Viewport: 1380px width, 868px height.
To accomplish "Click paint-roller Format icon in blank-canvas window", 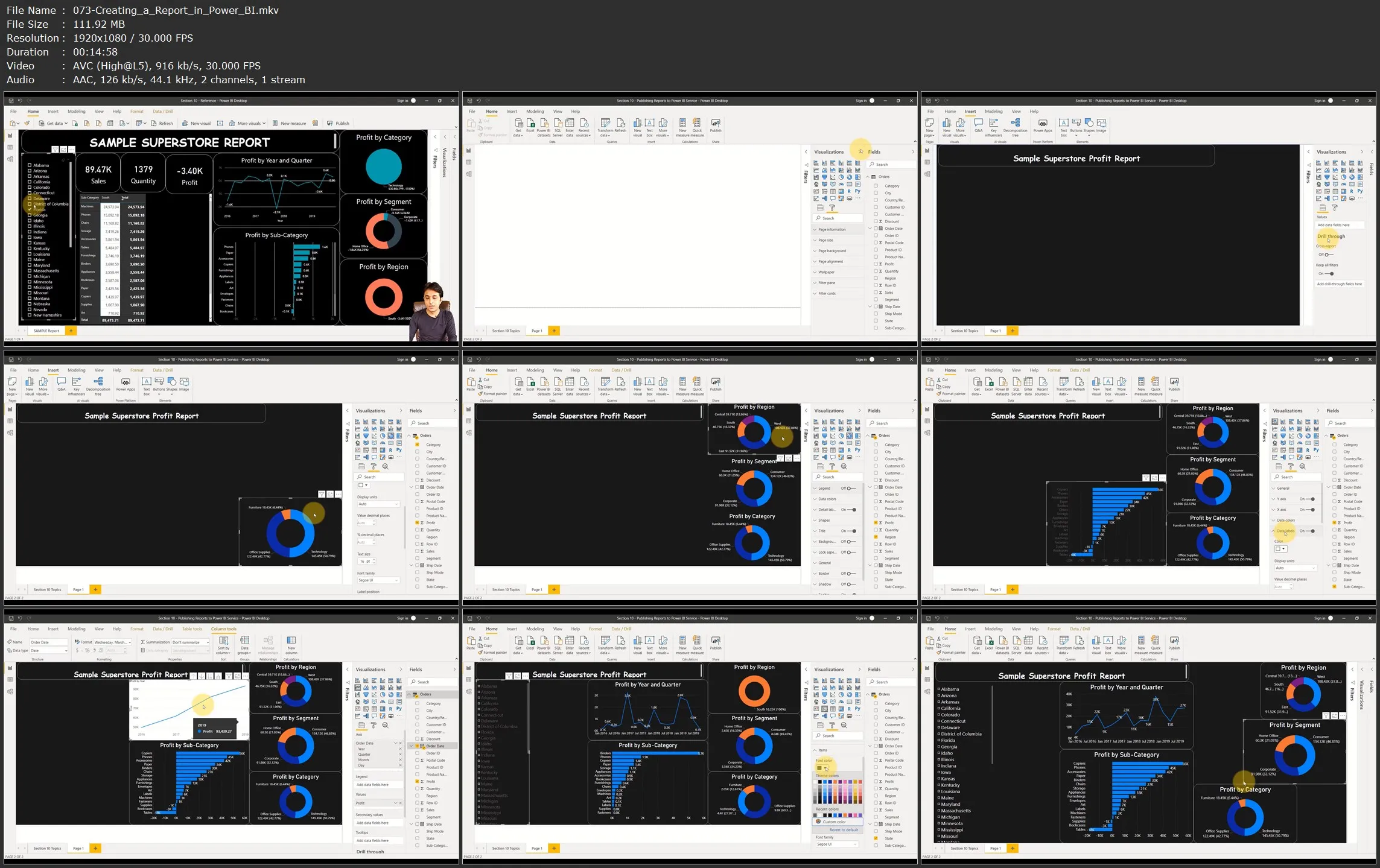I will coord(832,207).
